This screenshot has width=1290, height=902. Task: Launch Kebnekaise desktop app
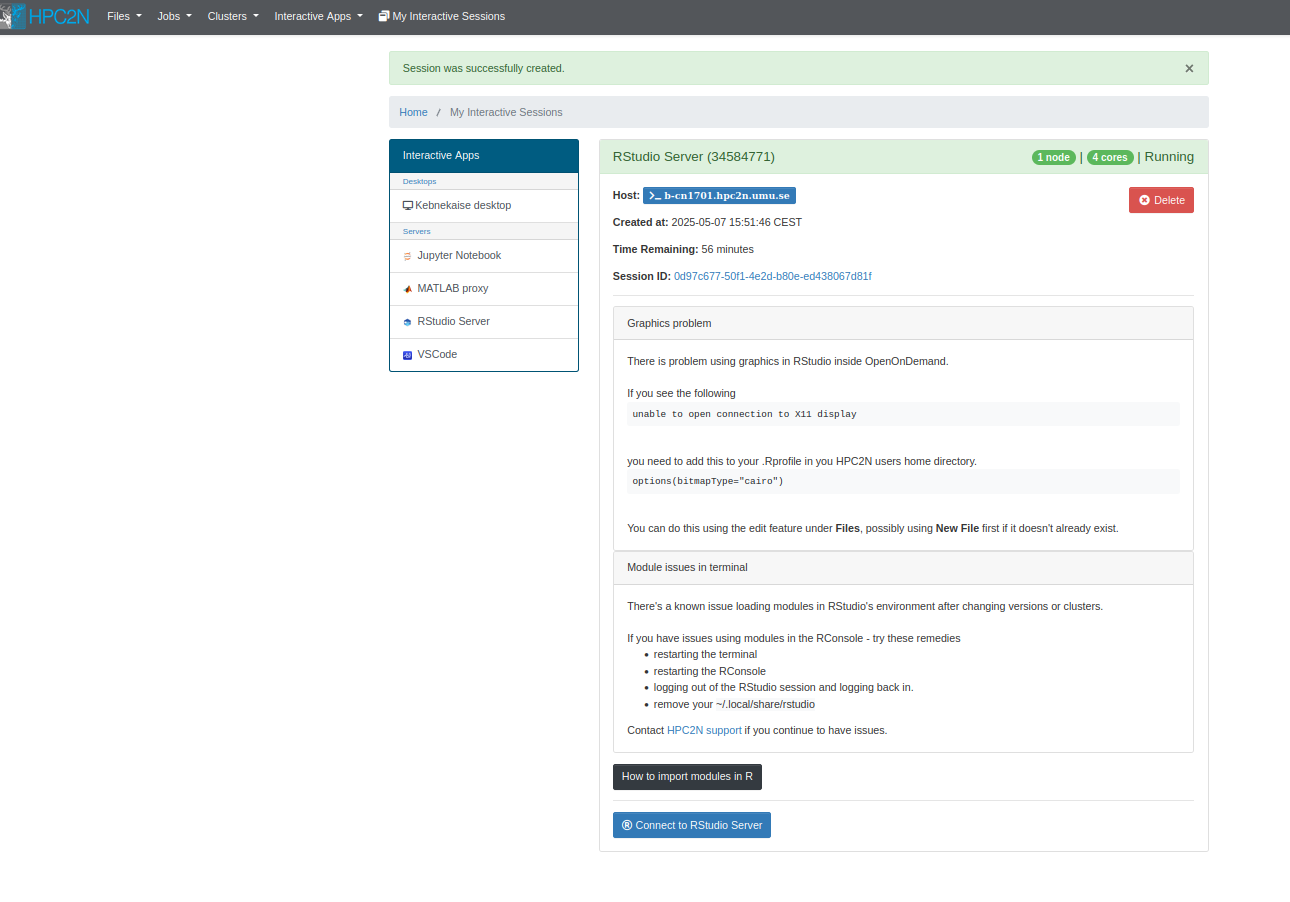pyautogui.click(x=484, y=206)
